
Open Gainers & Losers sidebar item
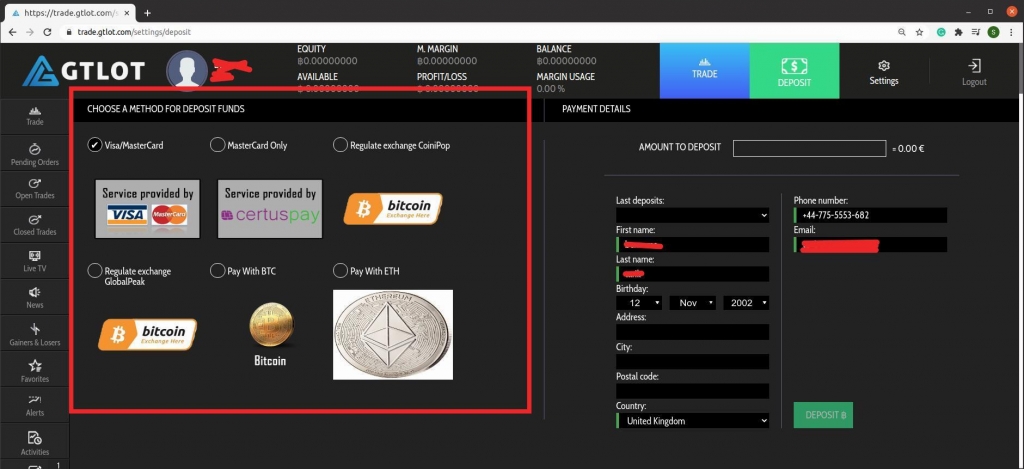pos(35,335)
